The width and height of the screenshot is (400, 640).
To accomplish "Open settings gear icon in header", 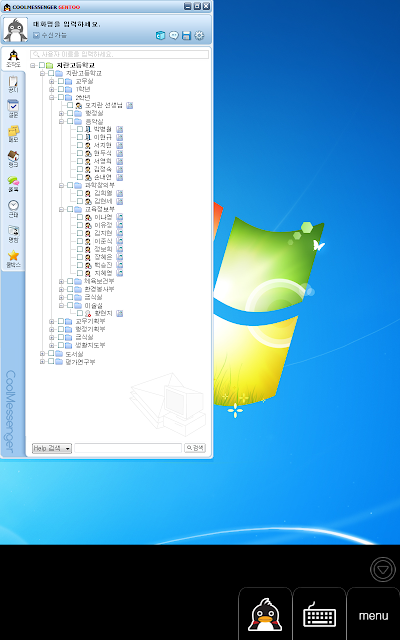I will pos(199,36).
